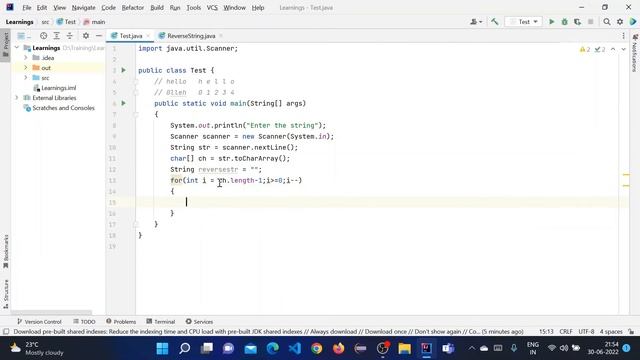
Task: Open the Terminal tool window
Action: coord(160,322)
